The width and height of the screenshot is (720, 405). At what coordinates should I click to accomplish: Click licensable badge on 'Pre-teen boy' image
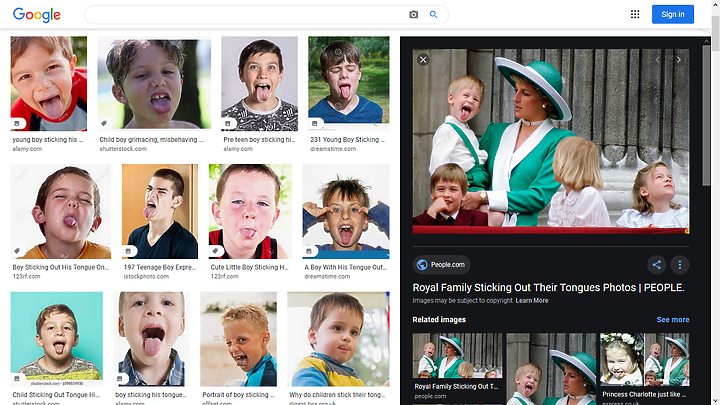coord(228,124)
